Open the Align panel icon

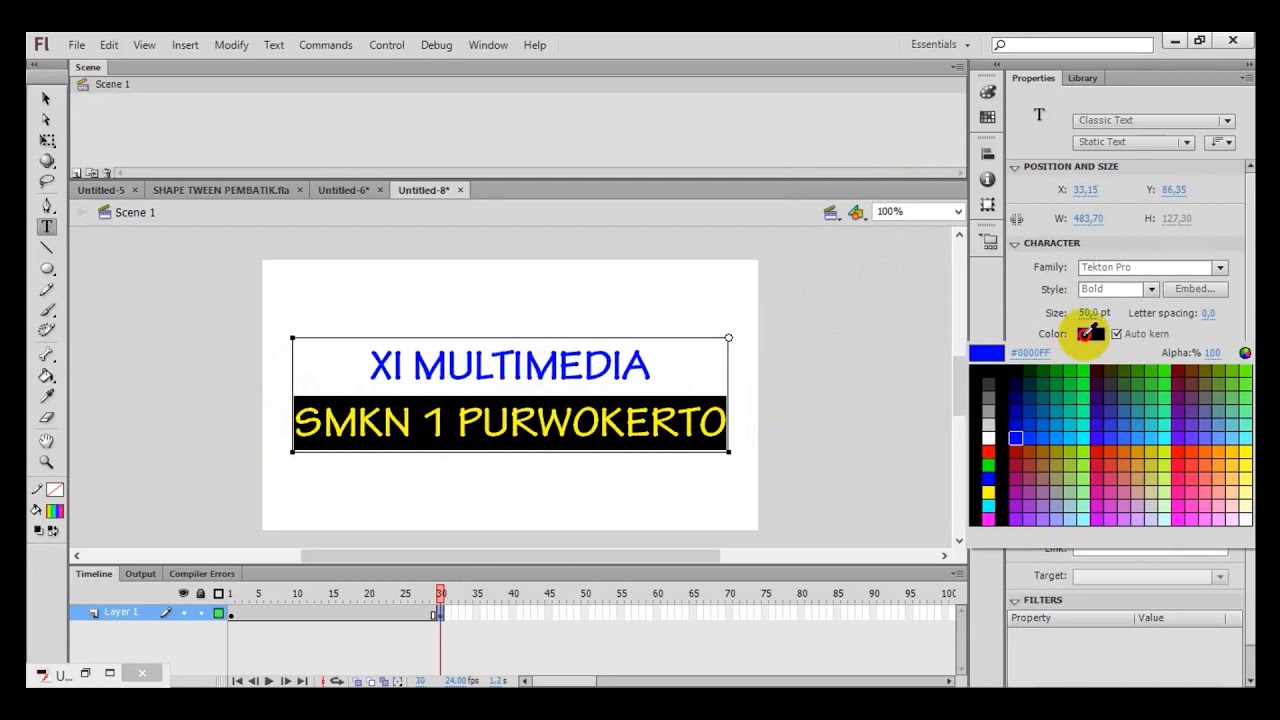tap(988, 154)
